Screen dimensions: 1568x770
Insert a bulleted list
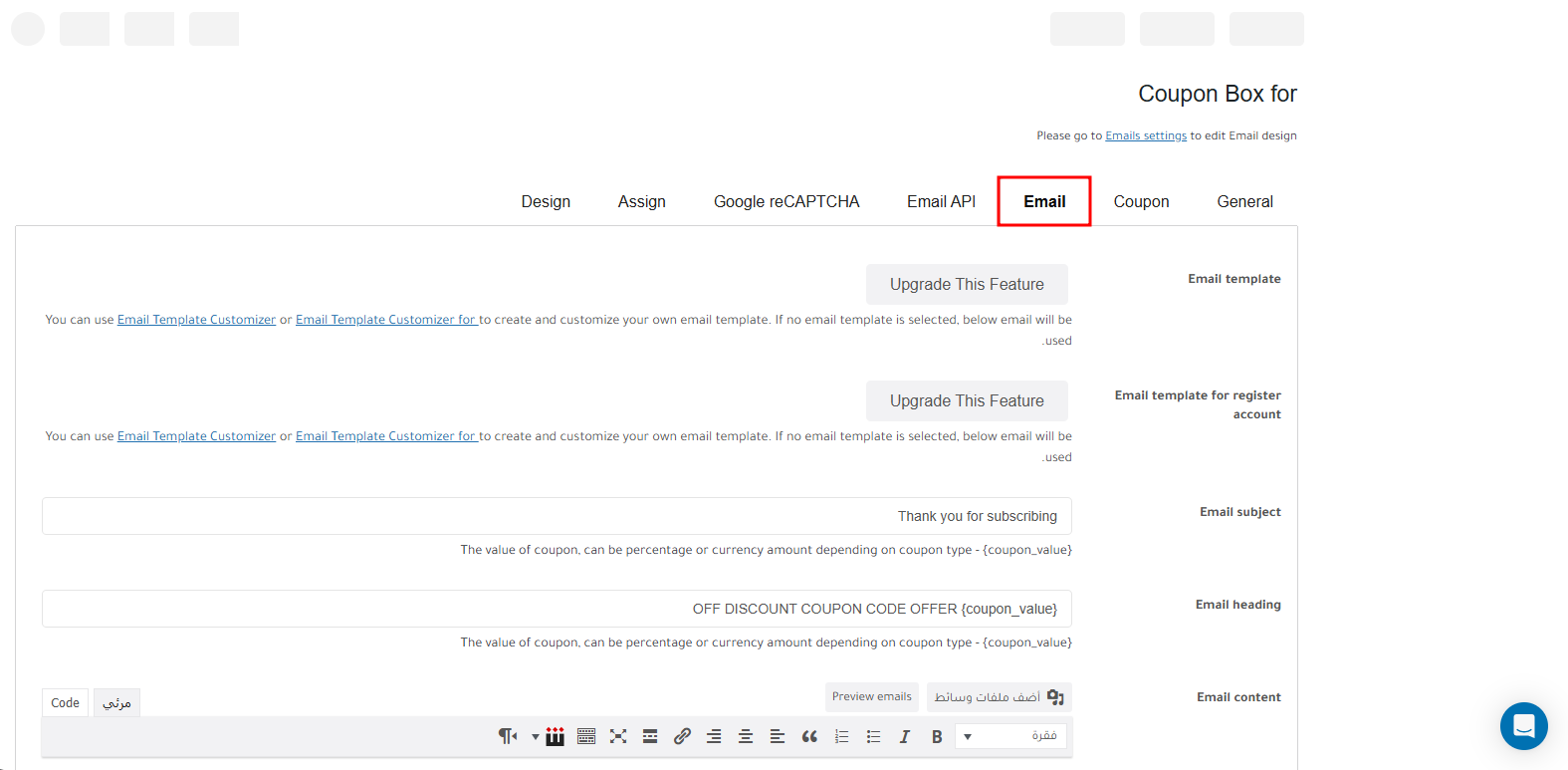tap(873, 736)
